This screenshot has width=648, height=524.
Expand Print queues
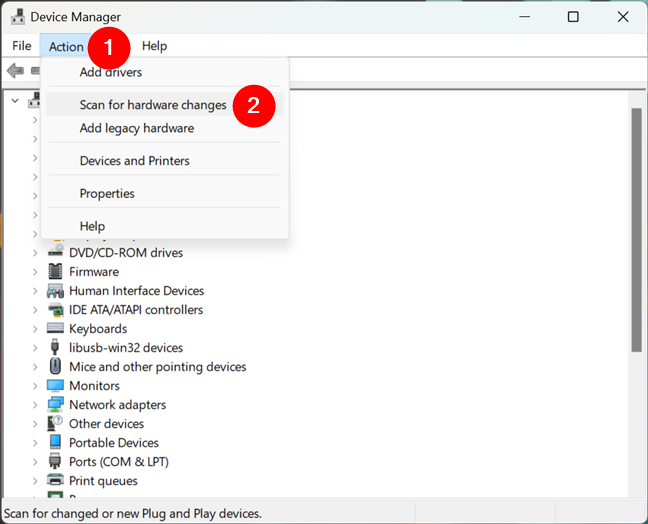(35, 481)
